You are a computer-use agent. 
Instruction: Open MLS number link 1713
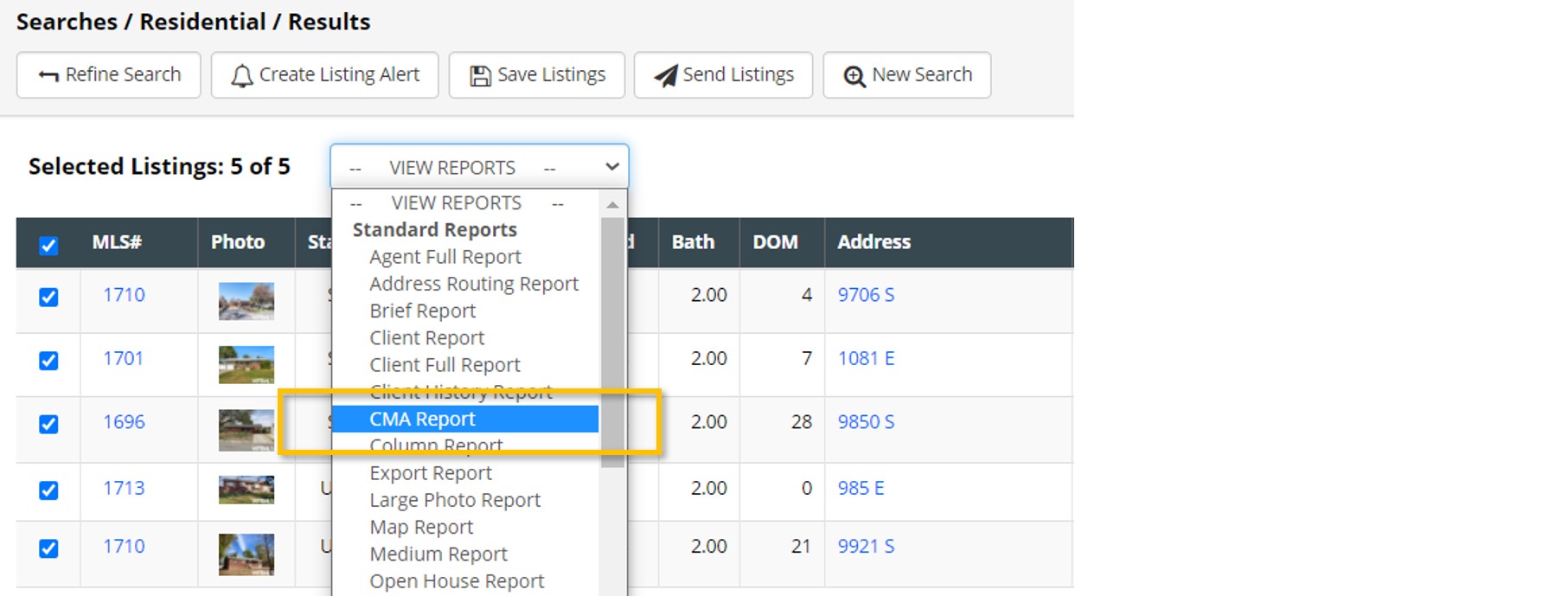(x=124, y=488)
